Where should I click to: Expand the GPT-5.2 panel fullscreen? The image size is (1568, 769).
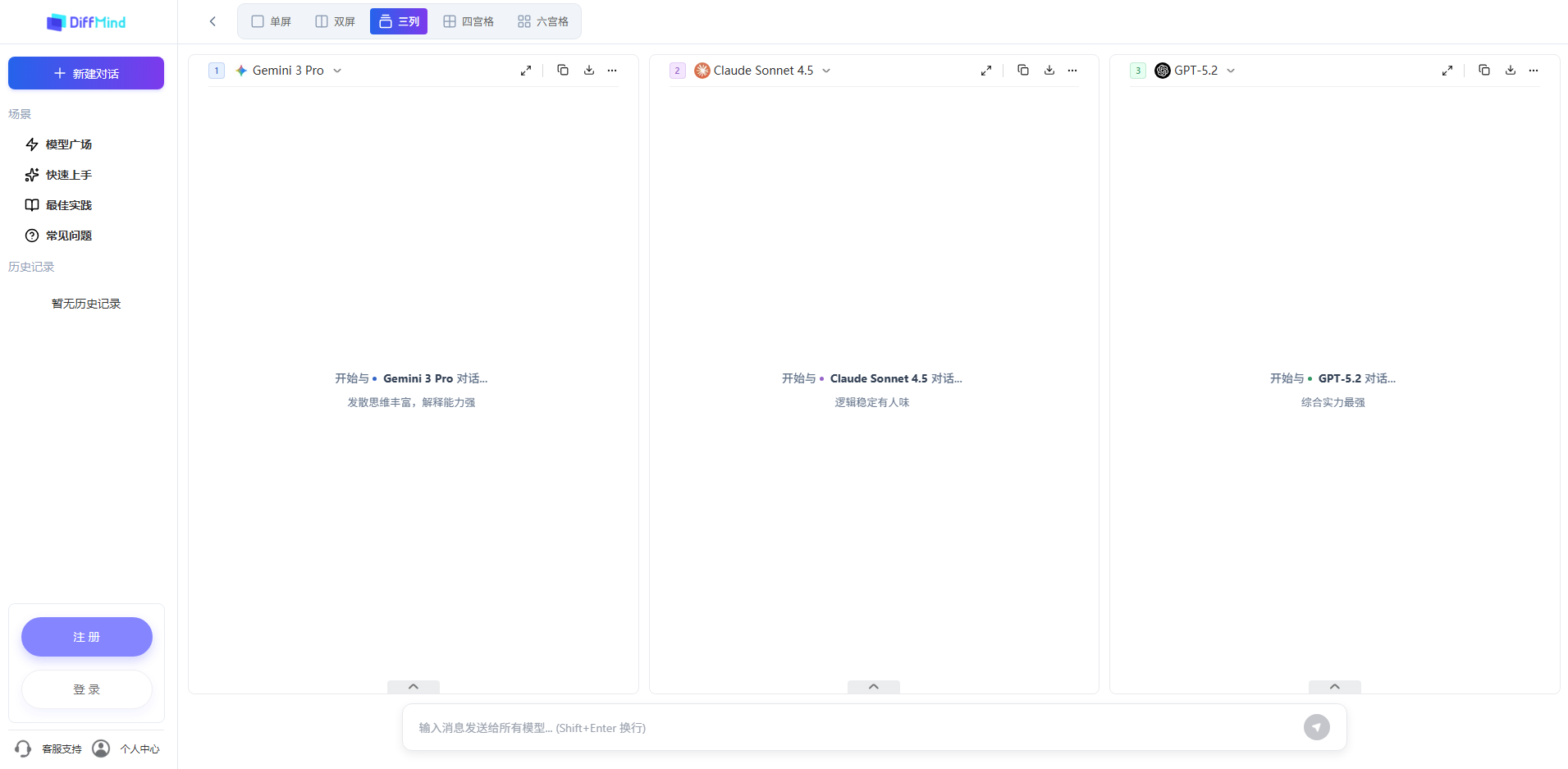[1447, 71]
